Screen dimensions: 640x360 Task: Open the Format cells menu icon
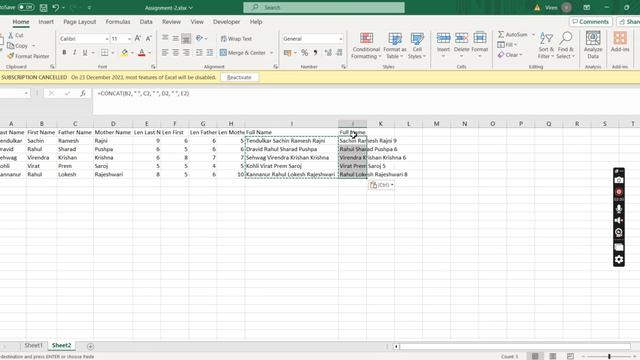[x=480, y=38]
